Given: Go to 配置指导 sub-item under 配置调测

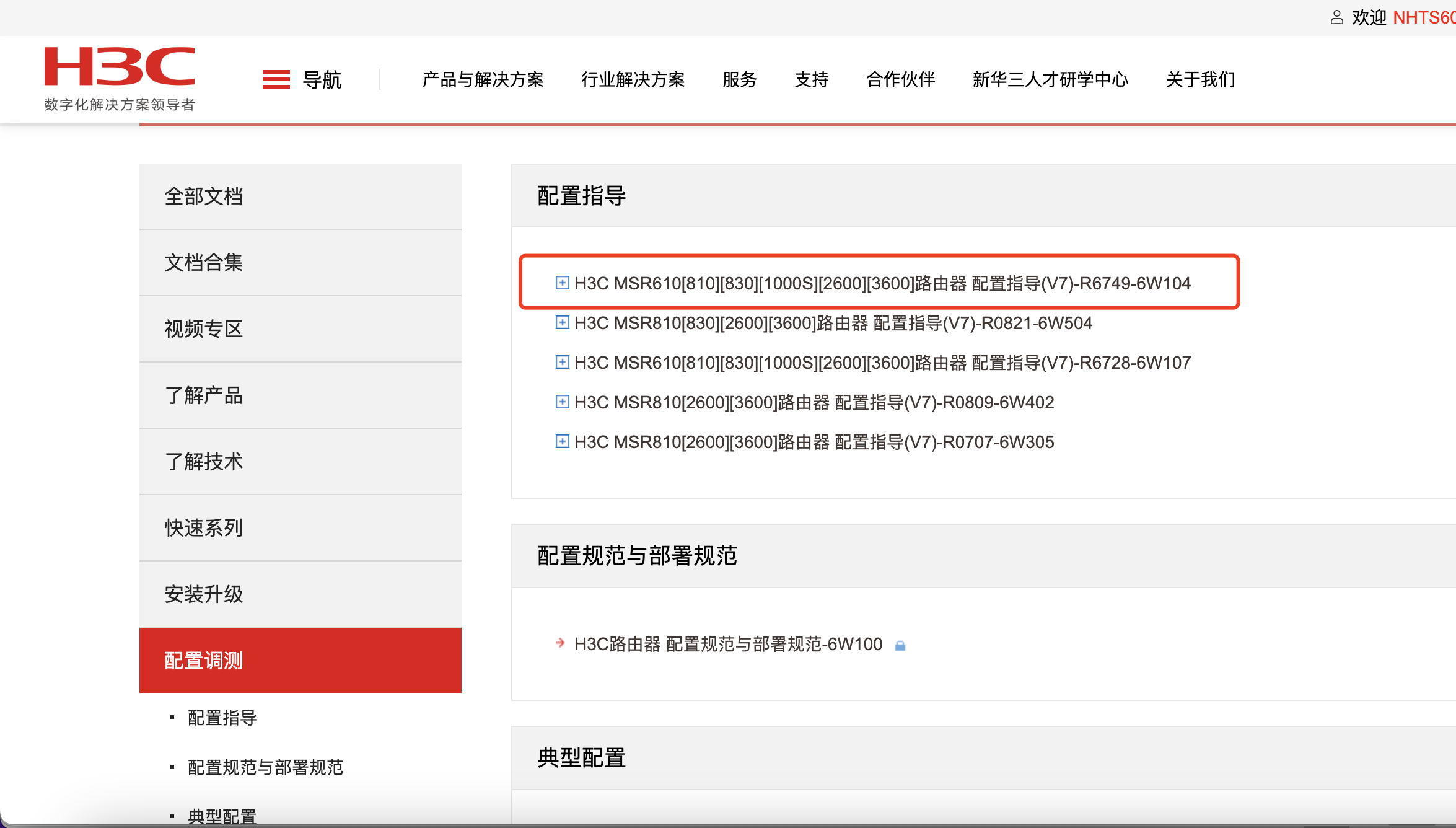Looking at the screenshot, I should (222, 718).
